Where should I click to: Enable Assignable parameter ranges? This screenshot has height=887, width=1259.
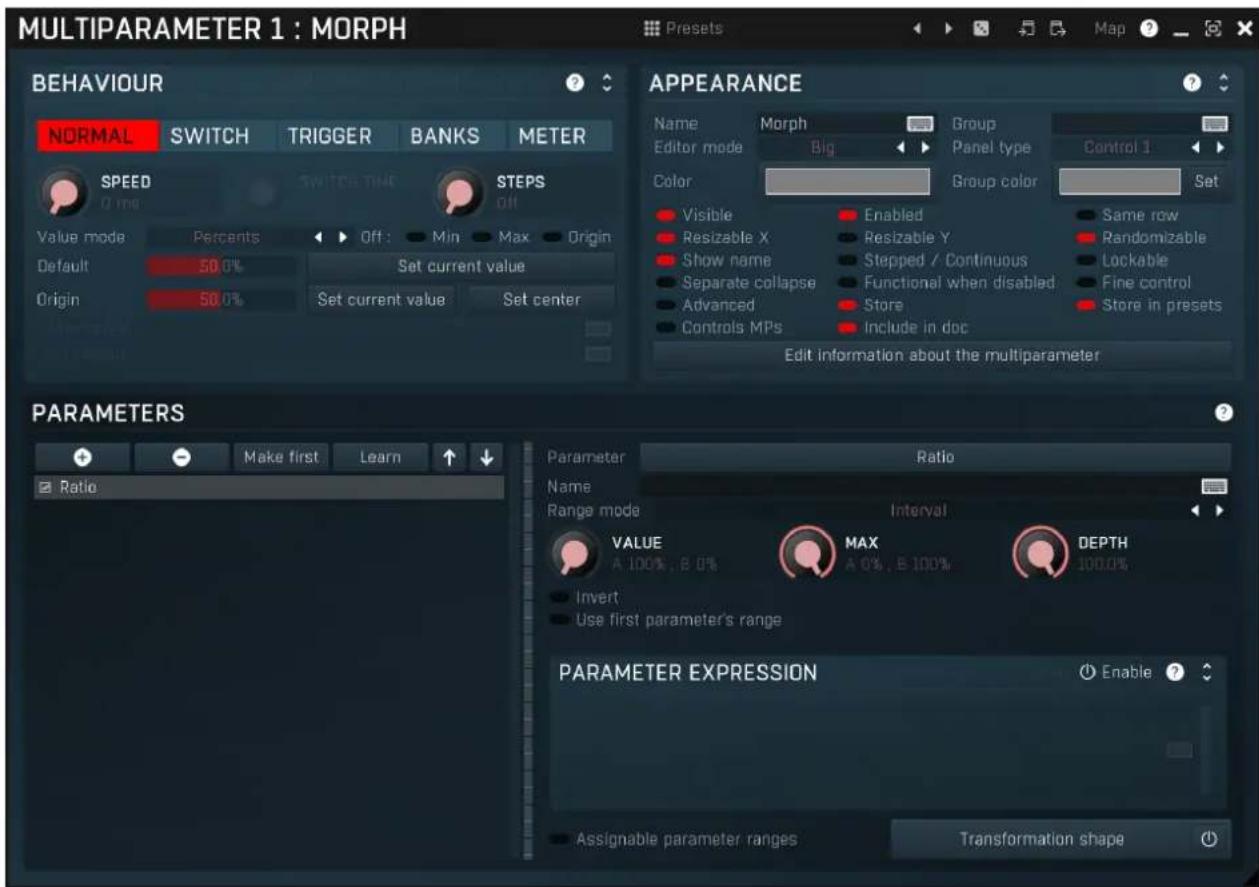pyautogui.click(x=674, y=839)
